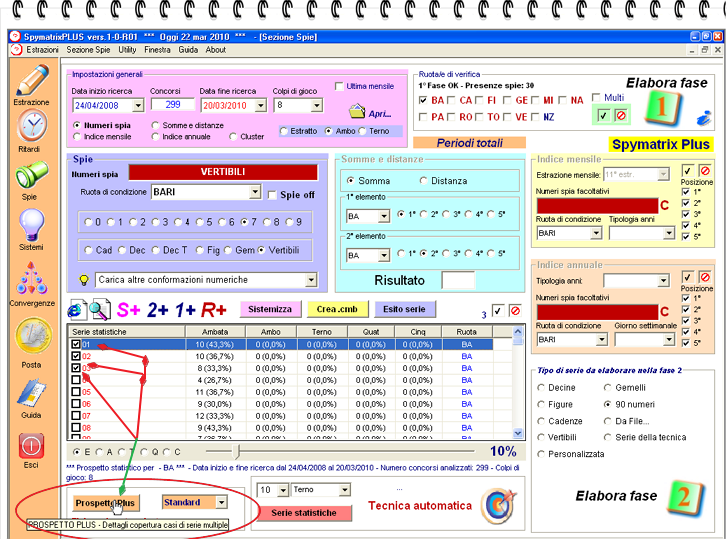Click the Ritardi clock icon

point(31,126)
